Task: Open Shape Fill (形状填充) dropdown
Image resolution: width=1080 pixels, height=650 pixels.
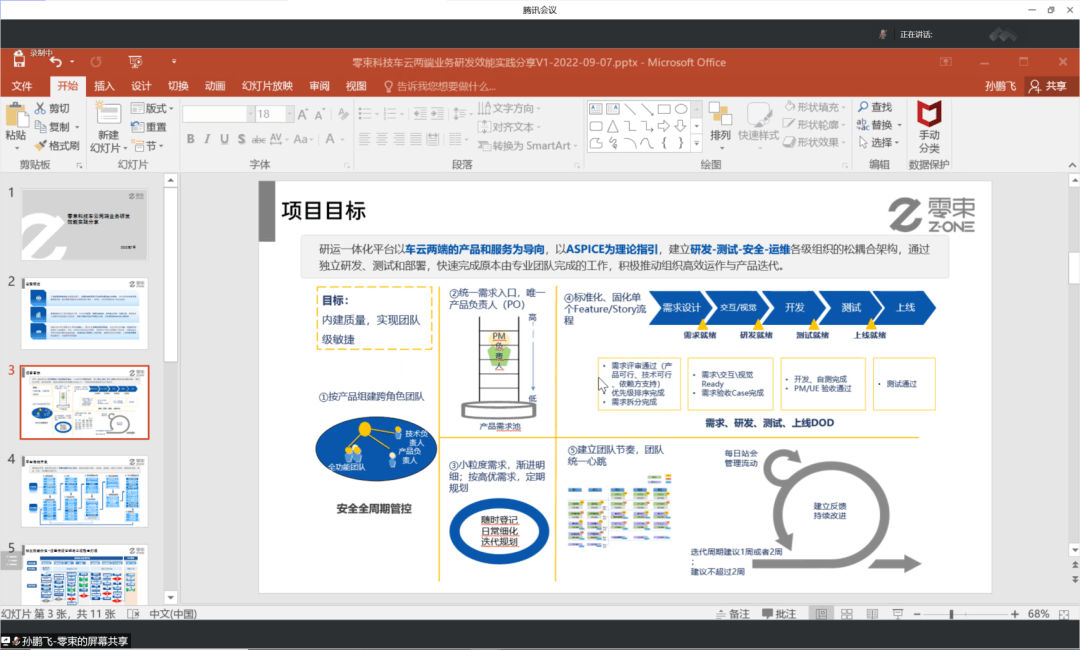Action: [815, 107]
